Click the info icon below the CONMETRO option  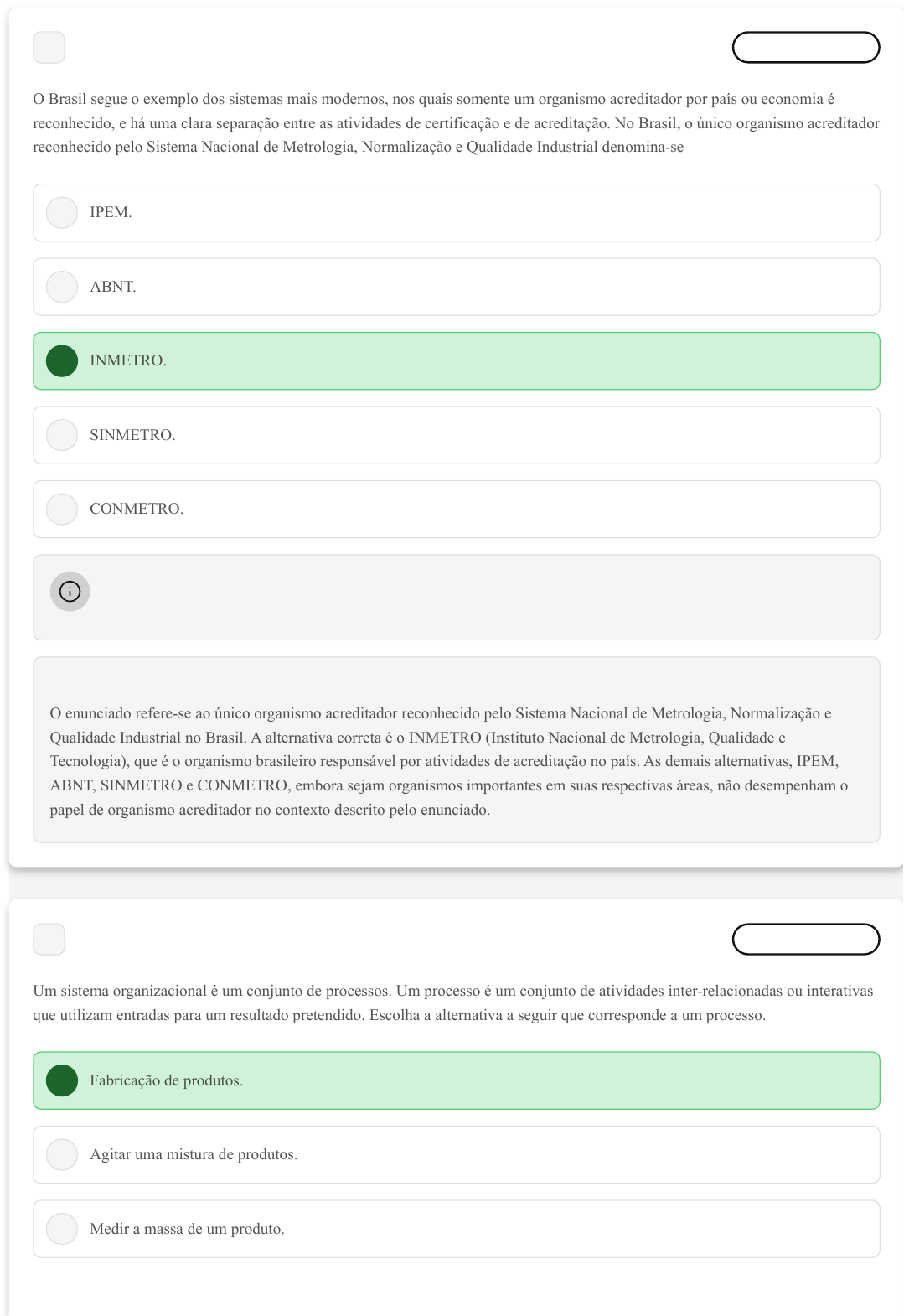[x=70, y=592]
